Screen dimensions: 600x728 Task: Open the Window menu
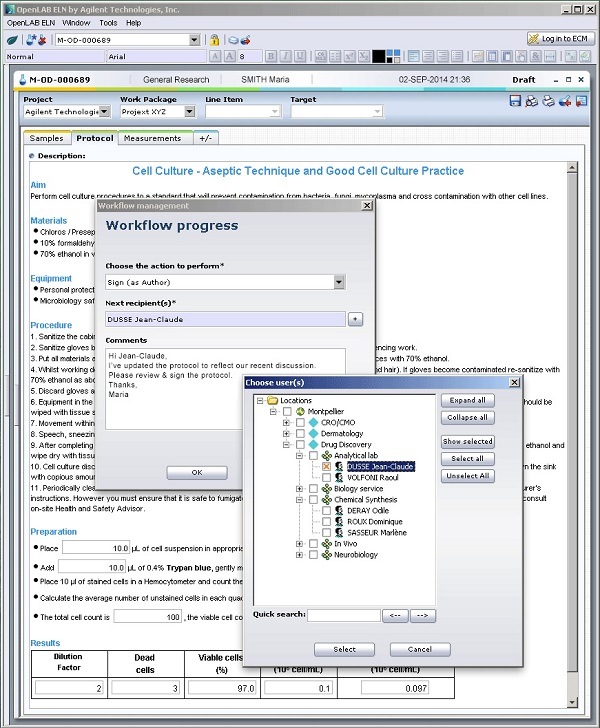tap(76, 23)
